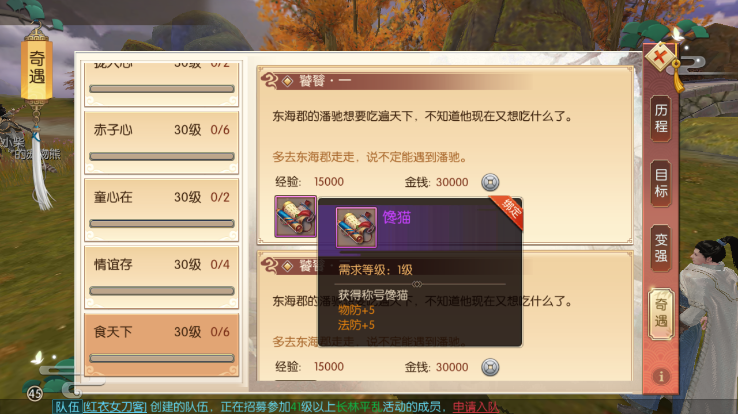This screenshot has width=738, height=414.
Task: Click the 食天下 progress bar
Action: coord(162,358)
